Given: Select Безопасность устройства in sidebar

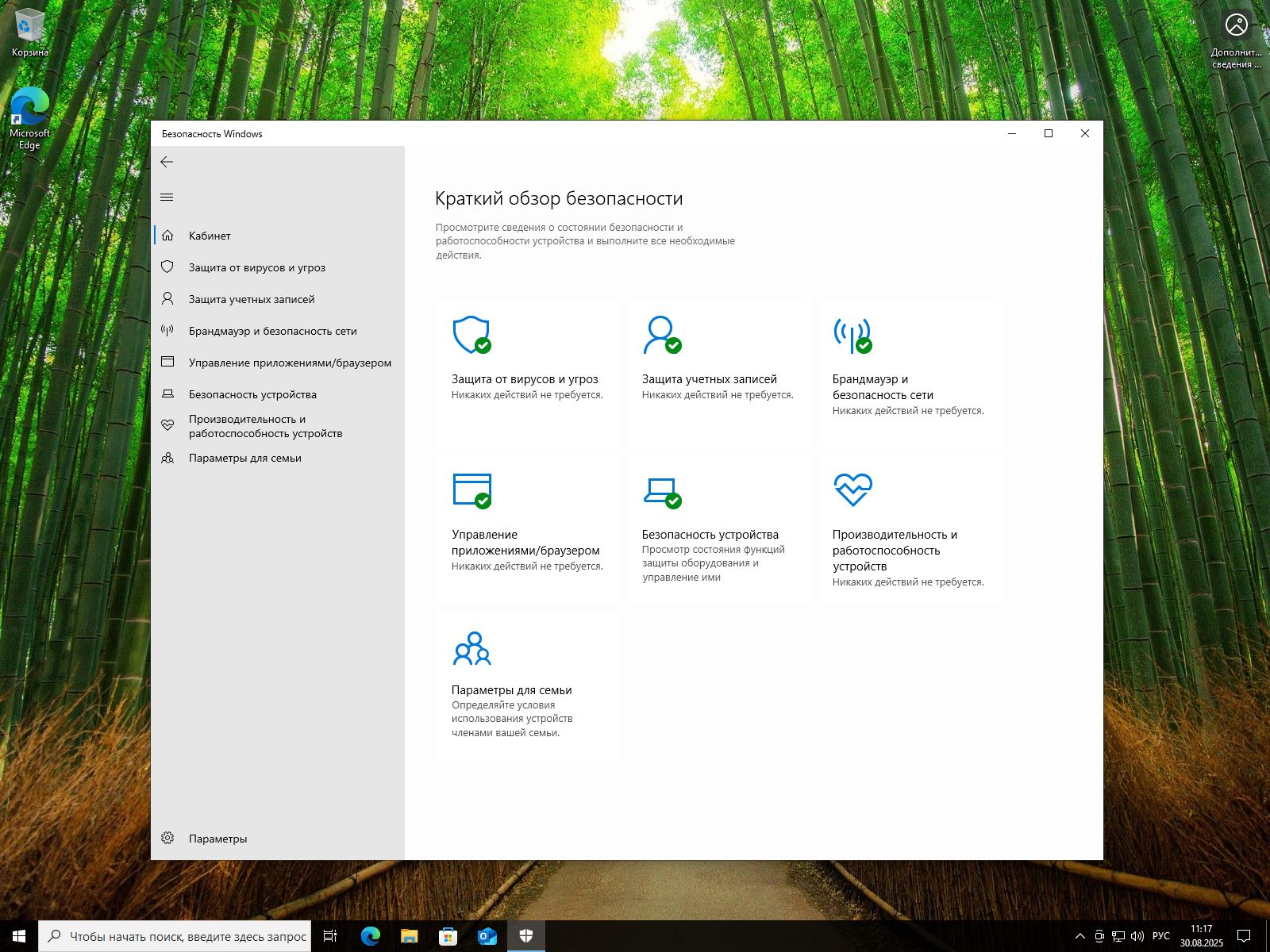Looking at the screenshot, I should pos(278,394).
